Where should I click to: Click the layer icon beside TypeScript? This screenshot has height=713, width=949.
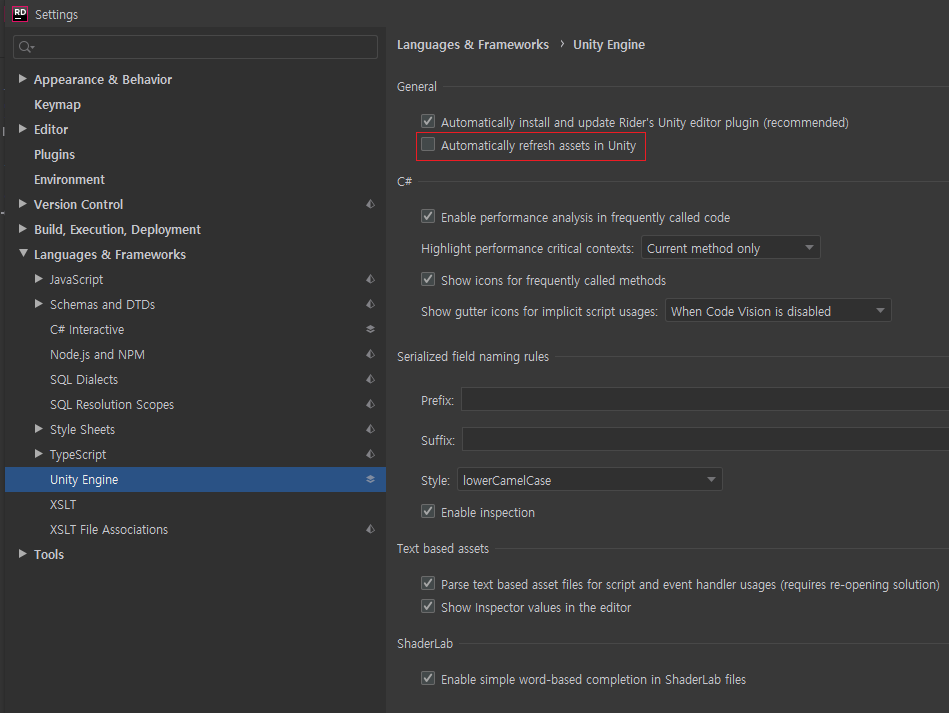(370, 454)
